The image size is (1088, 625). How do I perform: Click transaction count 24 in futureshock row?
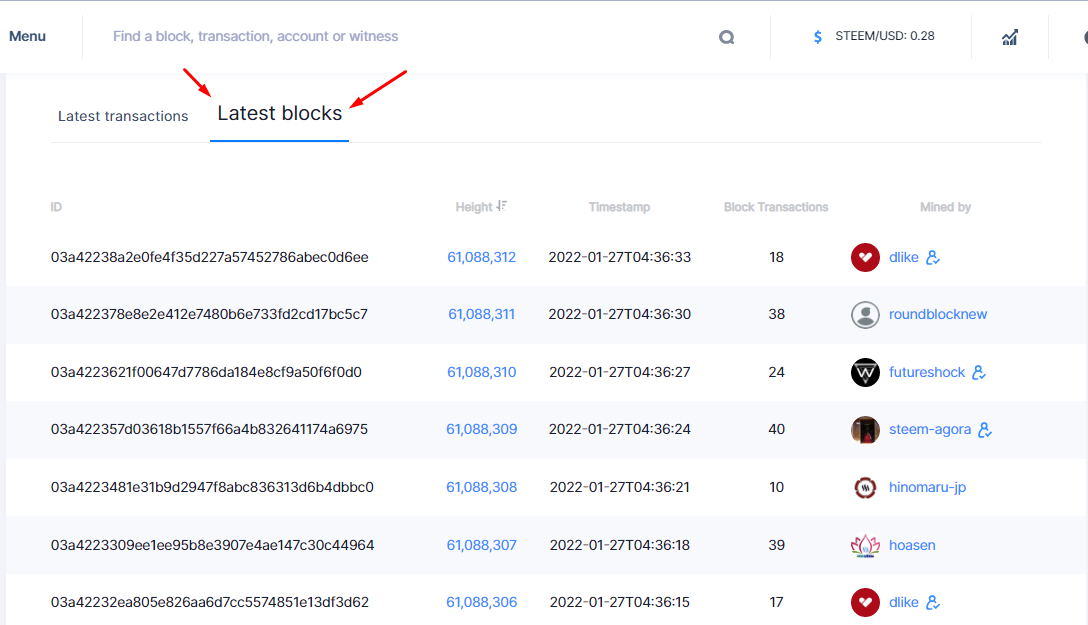(x=776, y=373)
